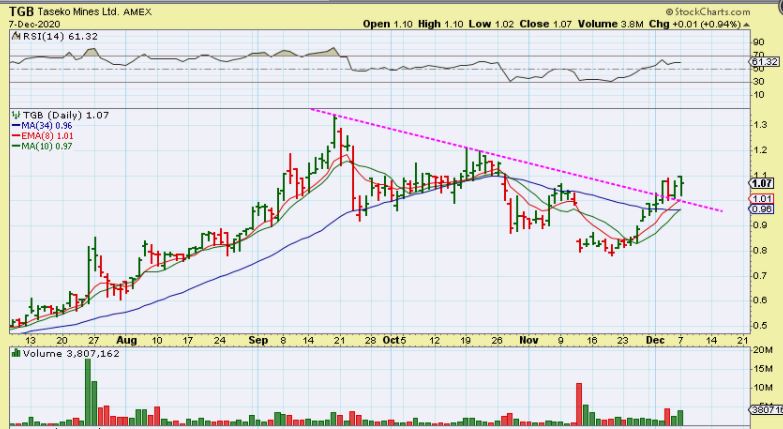Click the candlestick icon beside TGB (Daily)

coord(16,115)
